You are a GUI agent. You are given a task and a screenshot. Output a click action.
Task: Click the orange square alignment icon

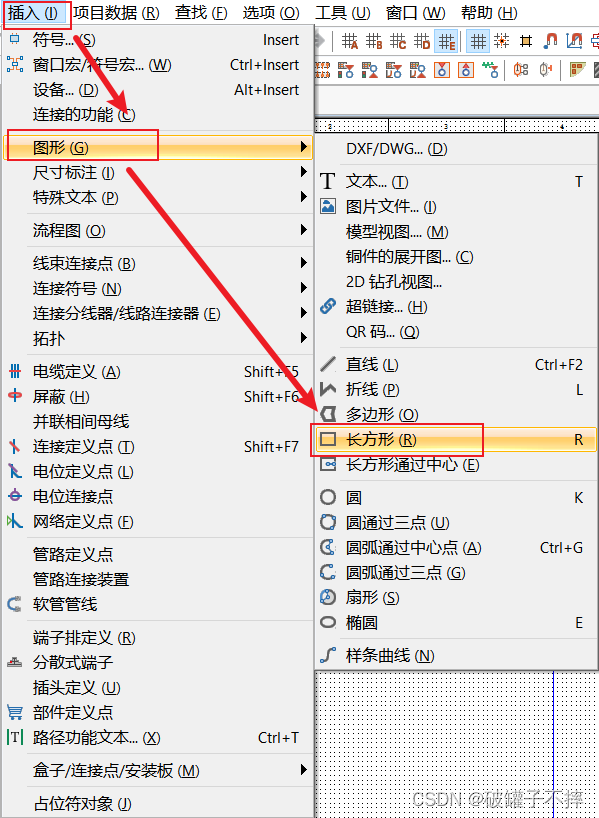525,41
